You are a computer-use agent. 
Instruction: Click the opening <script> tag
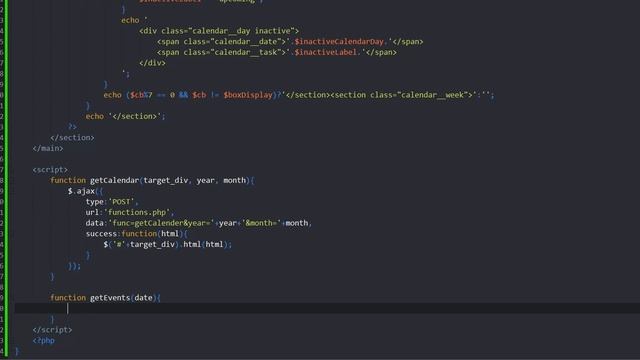(x=50, y=170)
